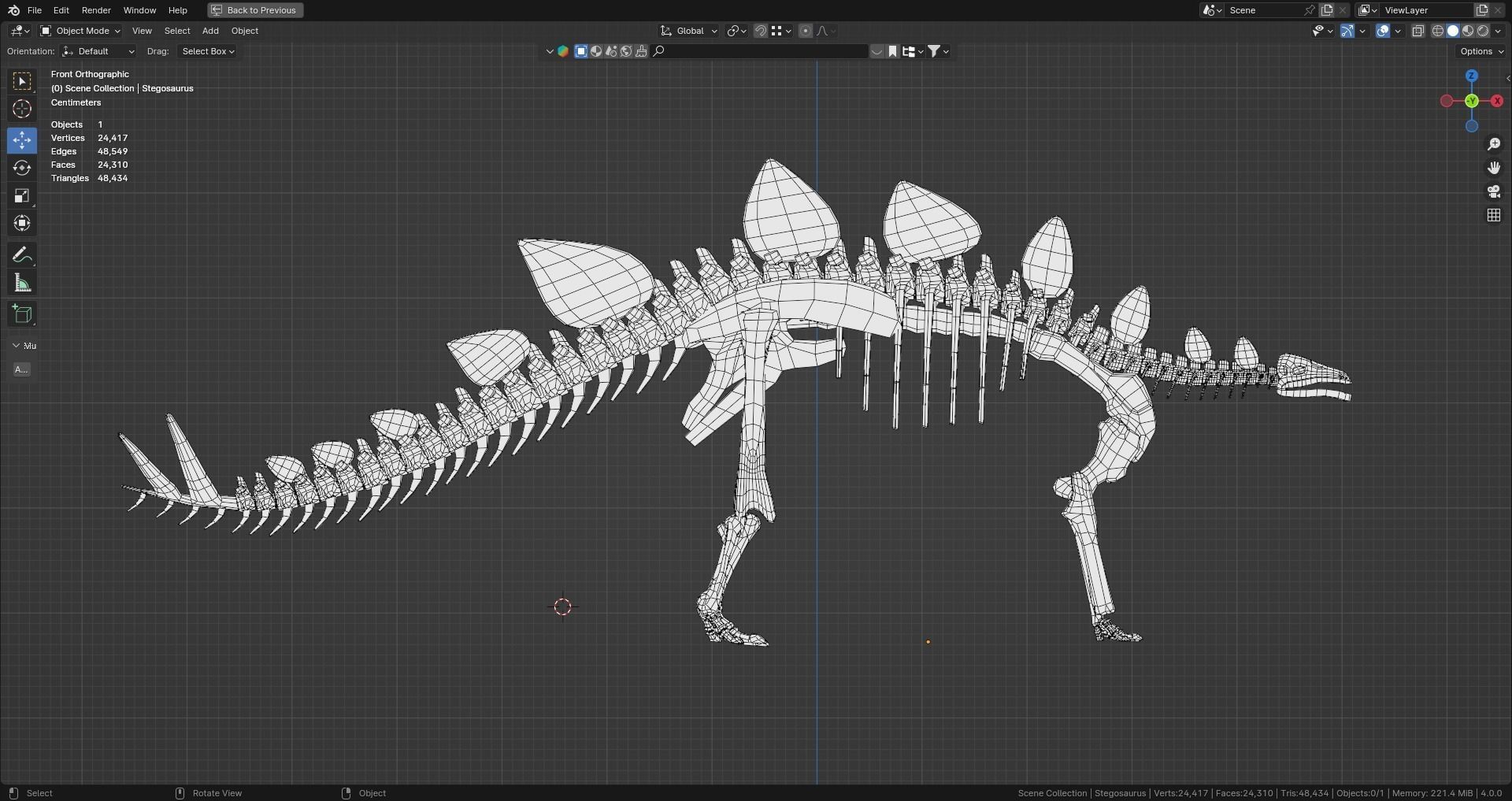Open the Options dropdown
The width and height of the screenshot is (1512, 801).
1481,51
